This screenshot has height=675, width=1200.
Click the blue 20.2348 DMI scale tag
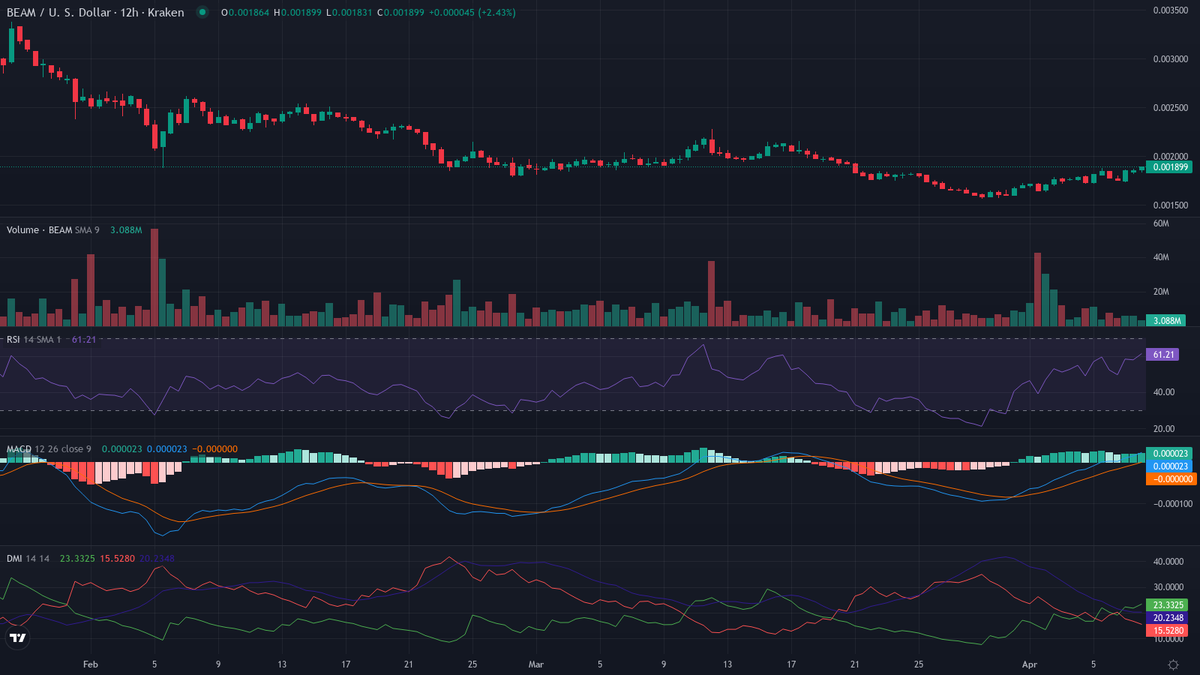1166,618
